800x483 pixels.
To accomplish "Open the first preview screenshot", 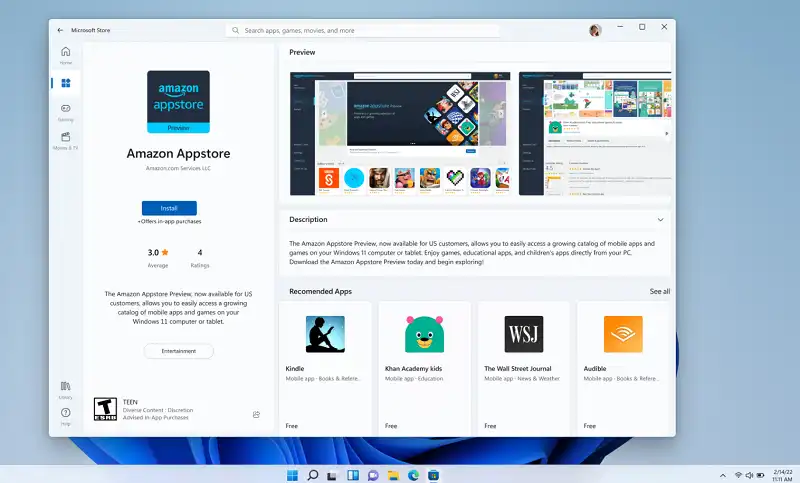I will coord(399,133).
